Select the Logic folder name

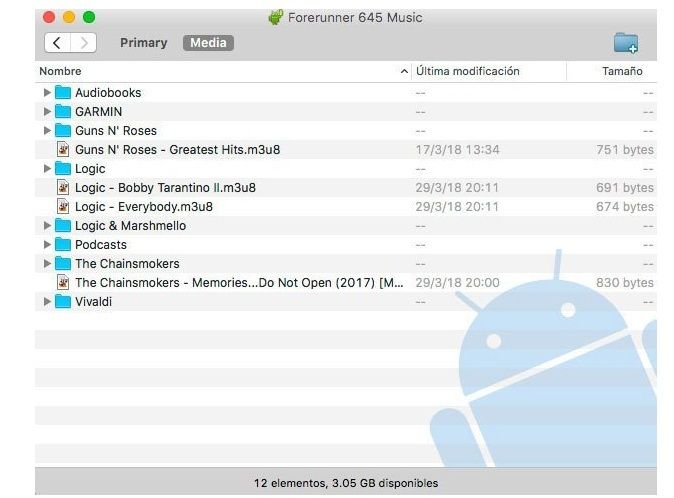click(x=90, y=168)
